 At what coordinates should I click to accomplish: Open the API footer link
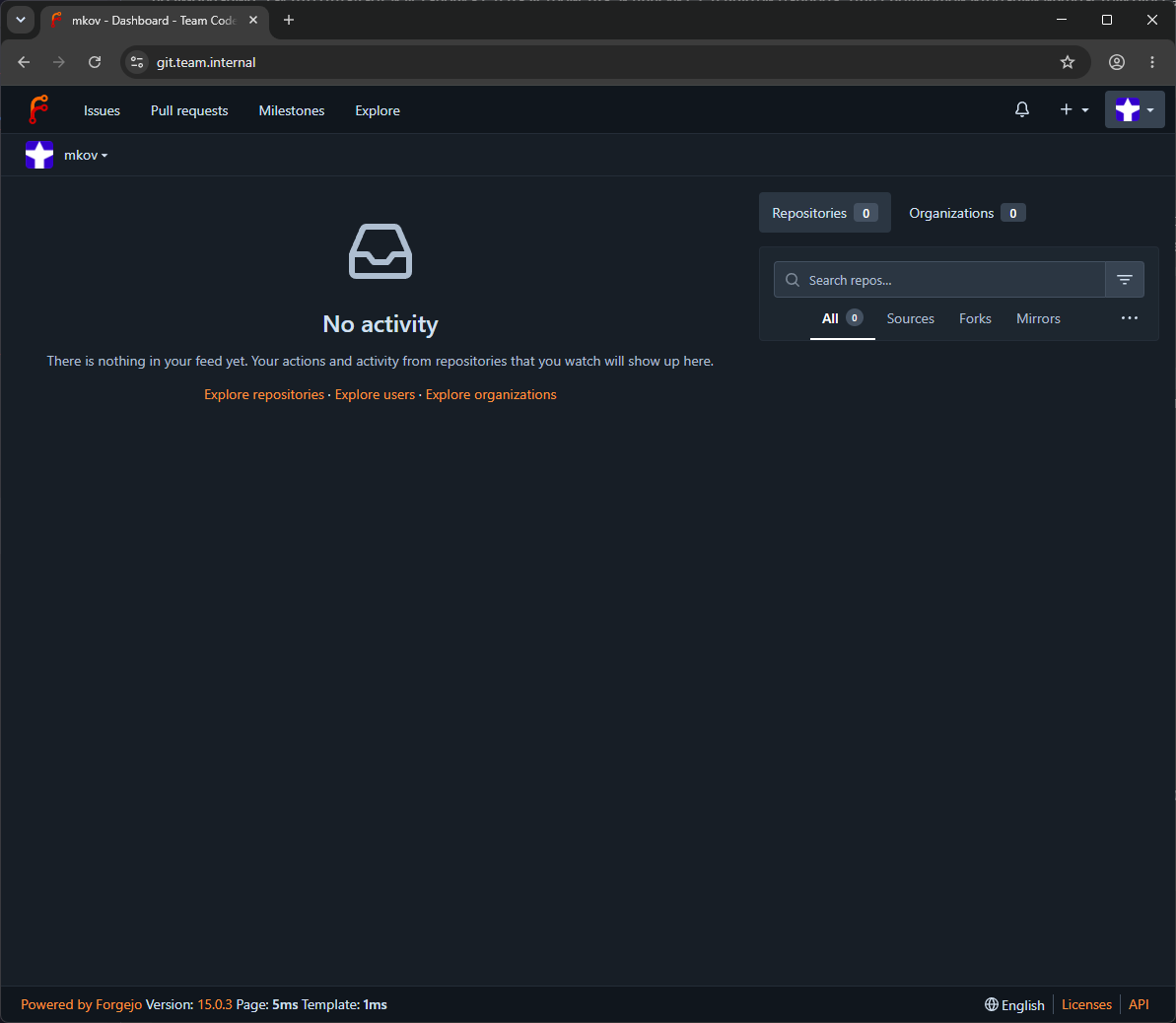[1139, 1004]
